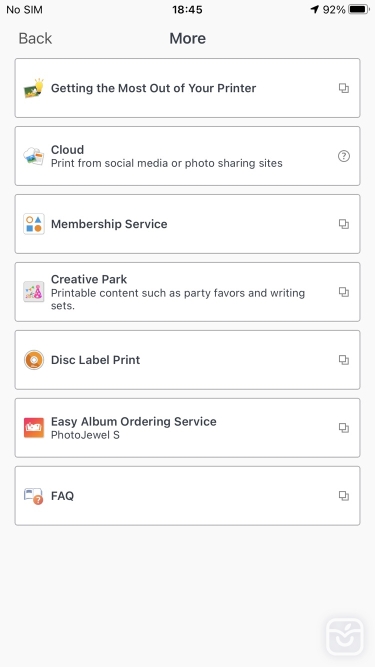The image size is (375, 667).
Task: Tap the Cloud photos icon
Action: [x=34, y=156]
